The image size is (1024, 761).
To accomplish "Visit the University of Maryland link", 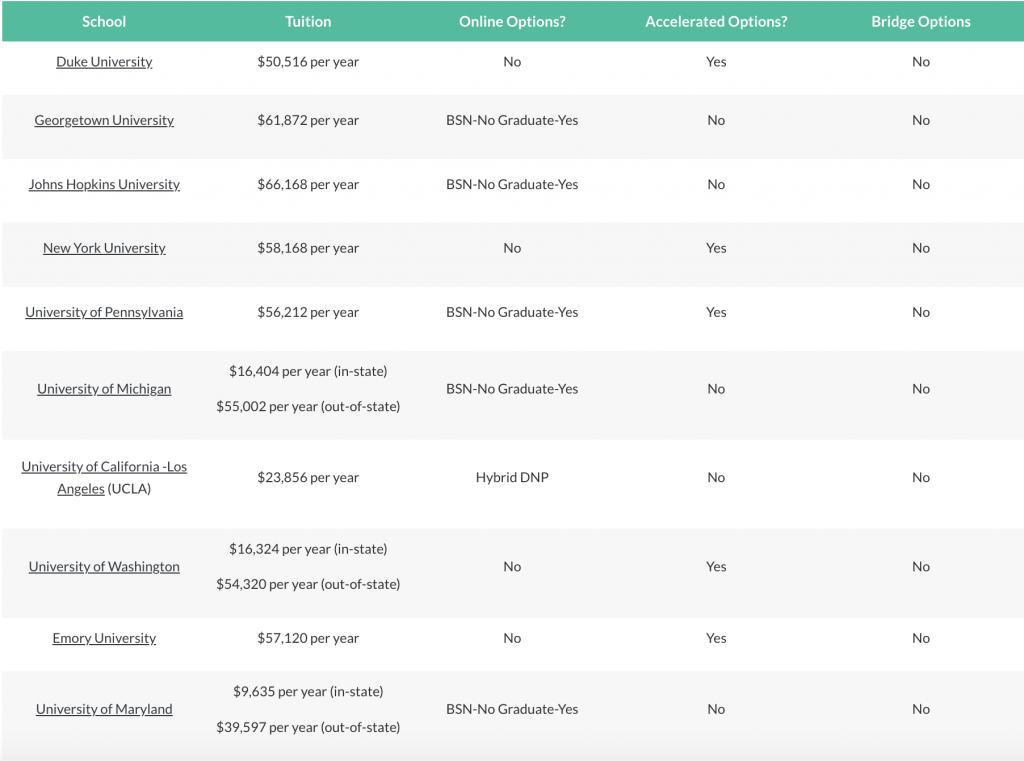I will 104,709.
